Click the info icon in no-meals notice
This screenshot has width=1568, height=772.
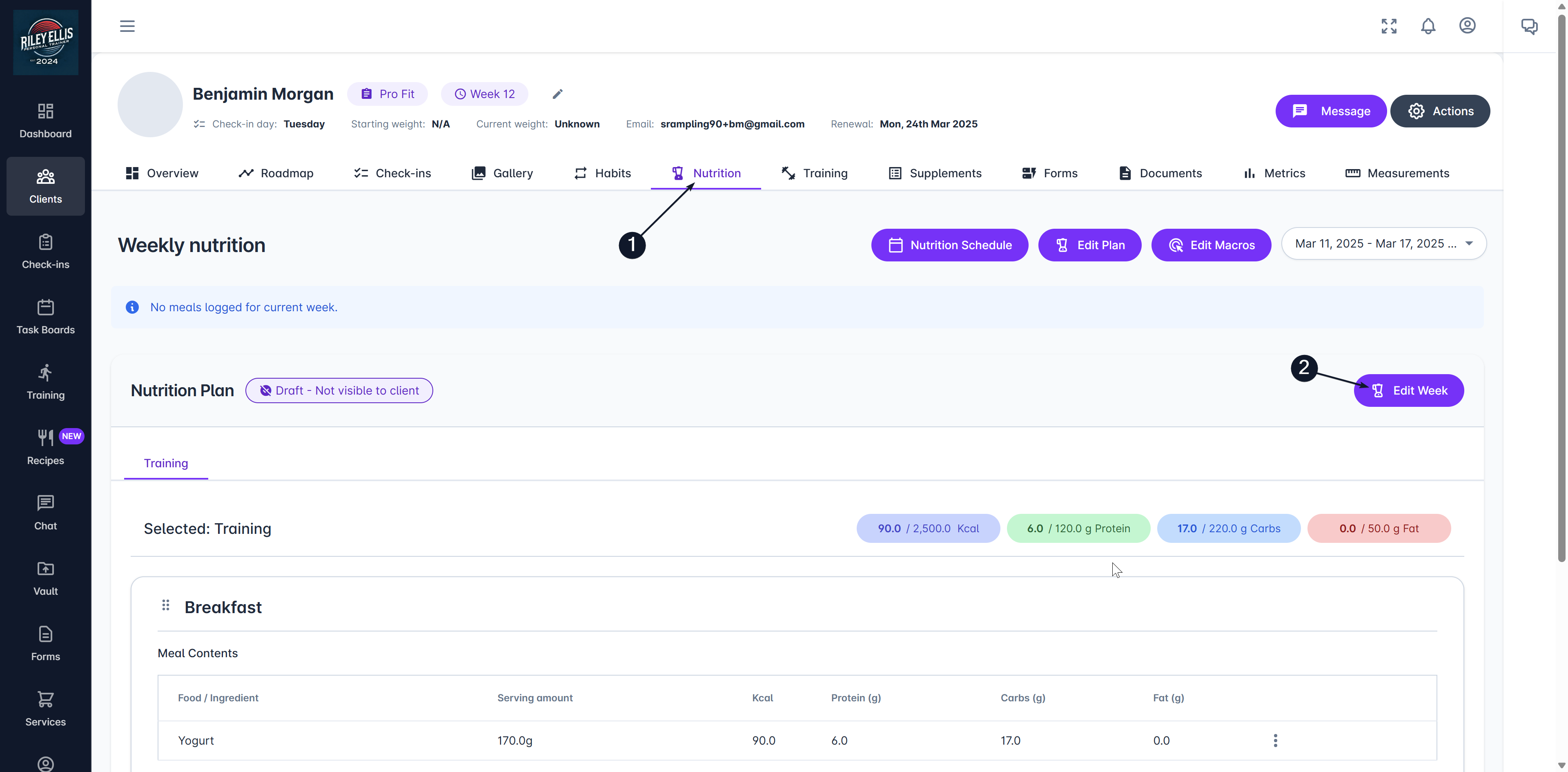pos(132,307)
